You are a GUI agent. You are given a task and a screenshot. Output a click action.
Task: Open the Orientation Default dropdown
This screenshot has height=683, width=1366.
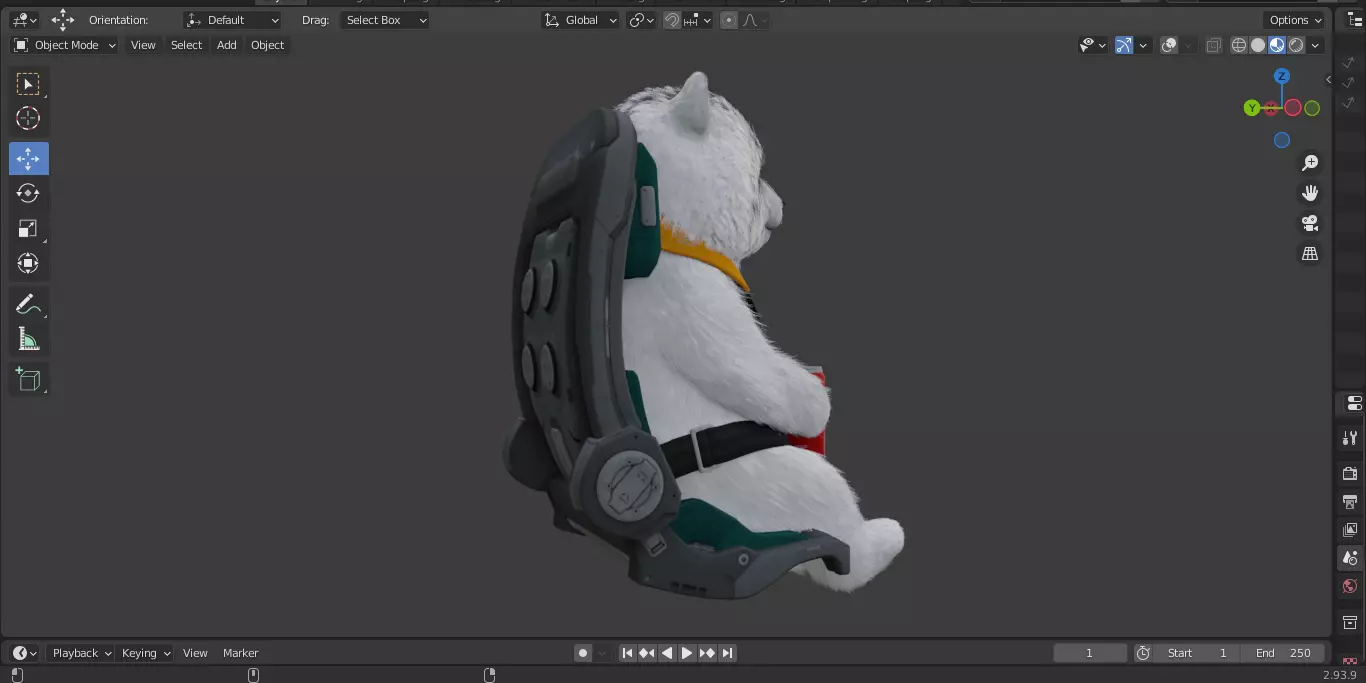233,20
